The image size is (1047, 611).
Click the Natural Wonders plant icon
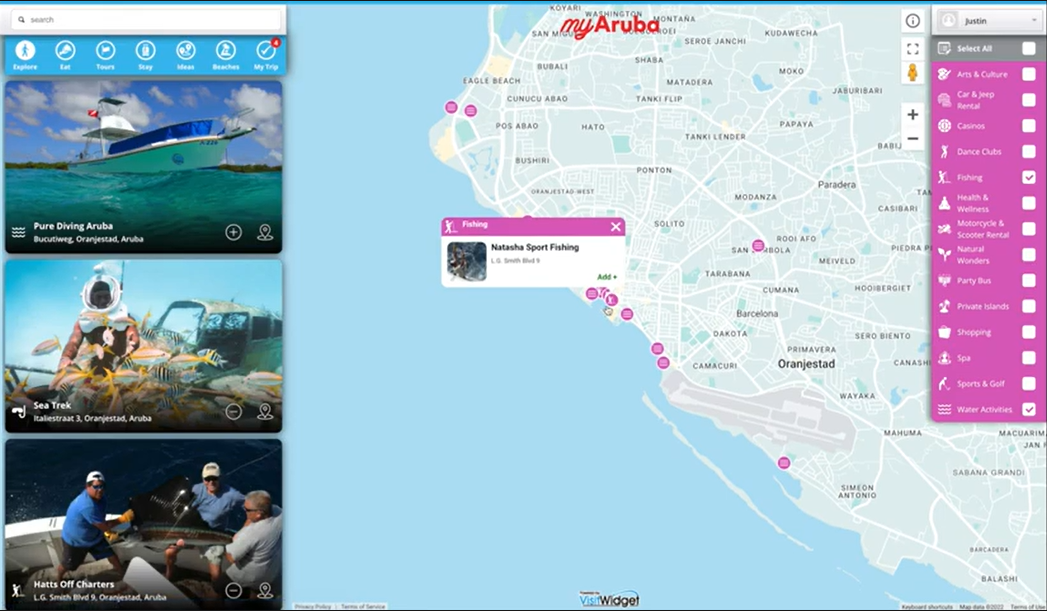pos(944,254)
